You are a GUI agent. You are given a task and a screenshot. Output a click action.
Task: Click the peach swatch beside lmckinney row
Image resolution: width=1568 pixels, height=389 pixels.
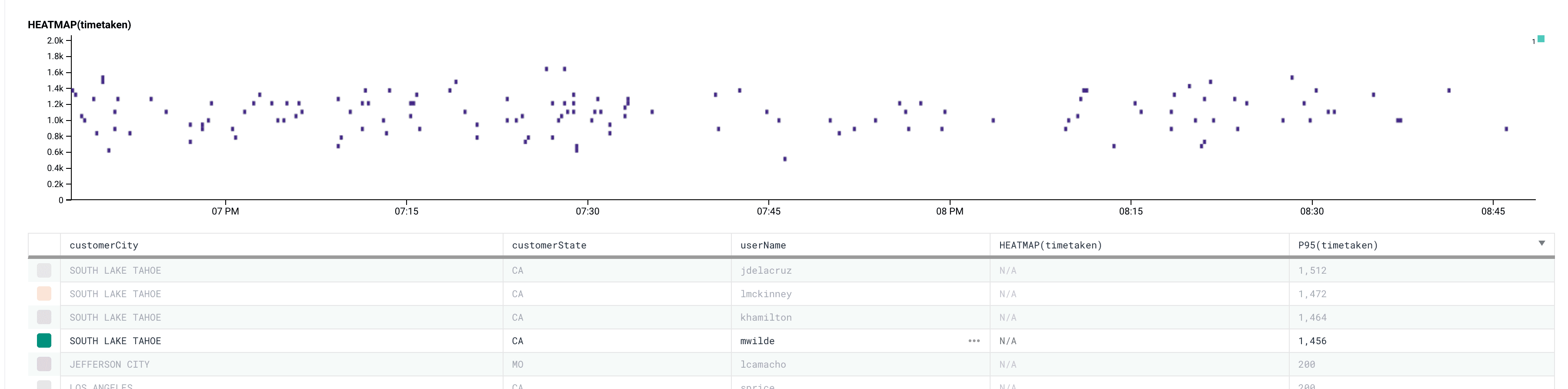pyautogui.click(x=44, y=293)
